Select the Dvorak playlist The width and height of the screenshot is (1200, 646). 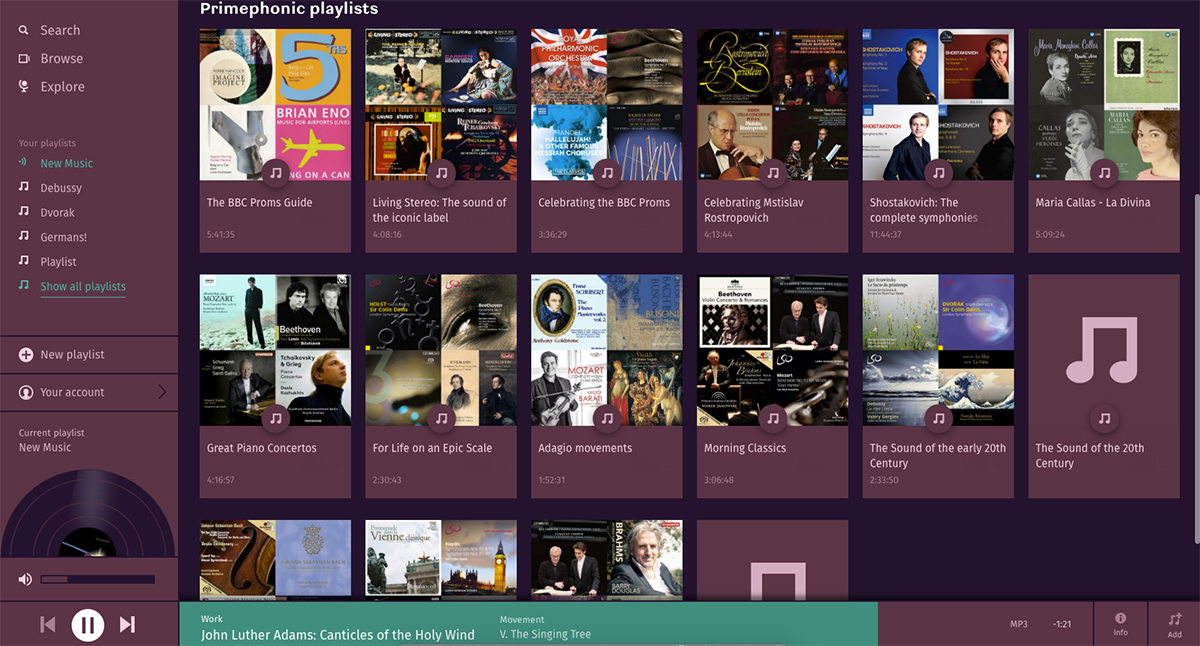(x=57, y=213)
